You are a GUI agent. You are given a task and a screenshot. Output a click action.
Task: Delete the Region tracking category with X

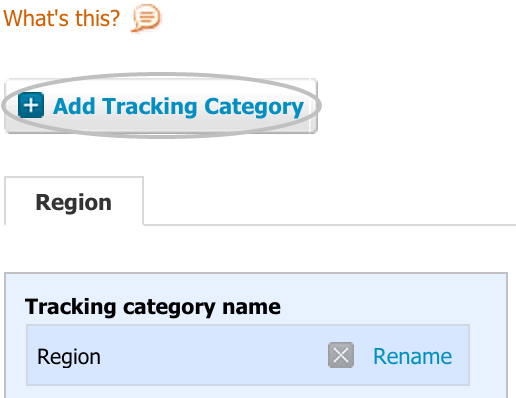pos(341,355)
